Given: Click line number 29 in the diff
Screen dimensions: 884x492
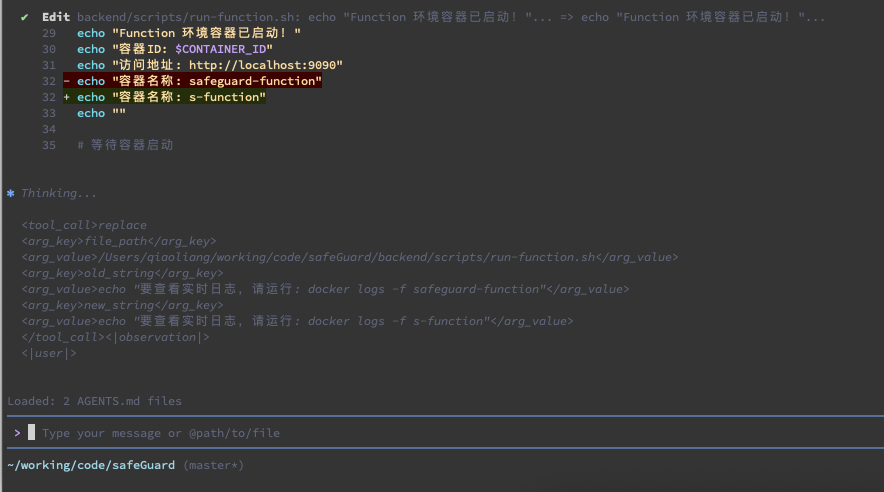Looking at the screenshot, I should coord(49,33).
